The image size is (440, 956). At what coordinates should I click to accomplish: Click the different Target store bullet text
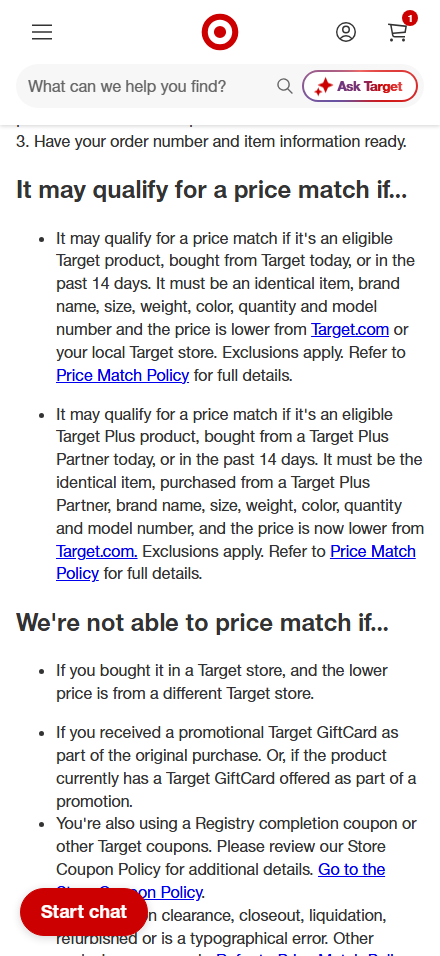[222, 682]
